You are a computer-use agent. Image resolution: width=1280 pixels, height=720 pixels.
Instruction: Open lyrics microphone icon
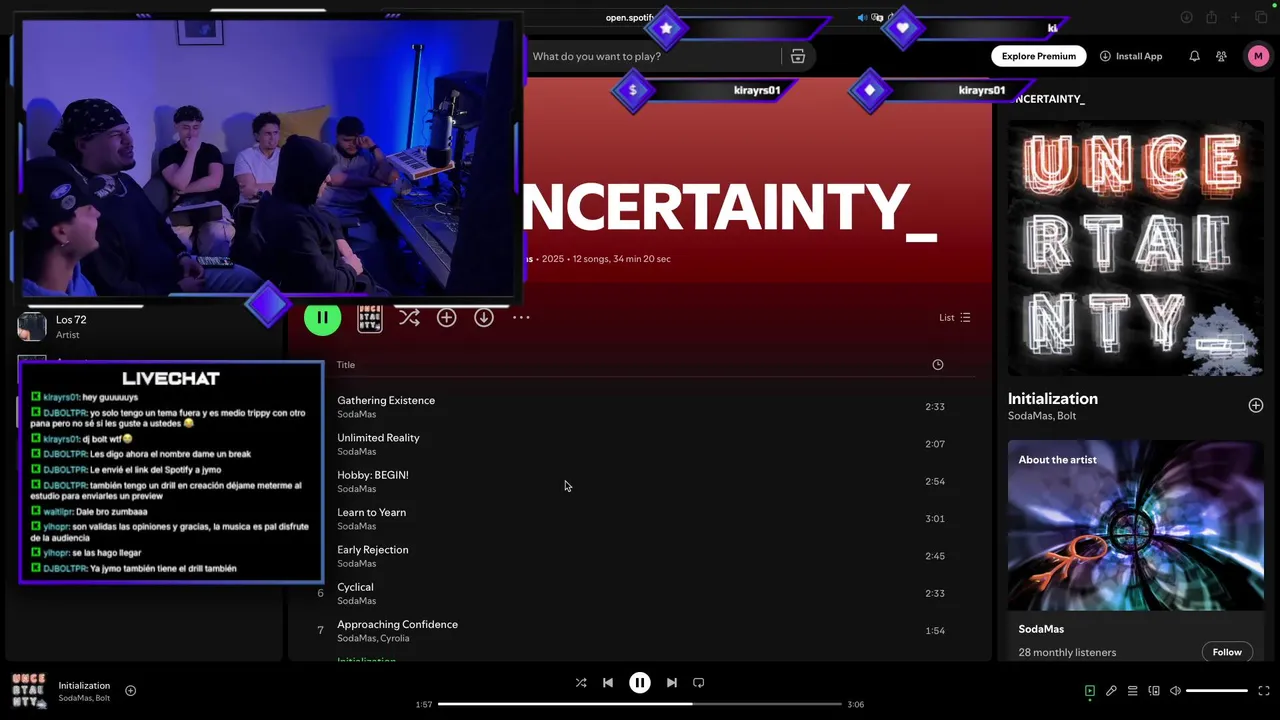[1111, 691]
